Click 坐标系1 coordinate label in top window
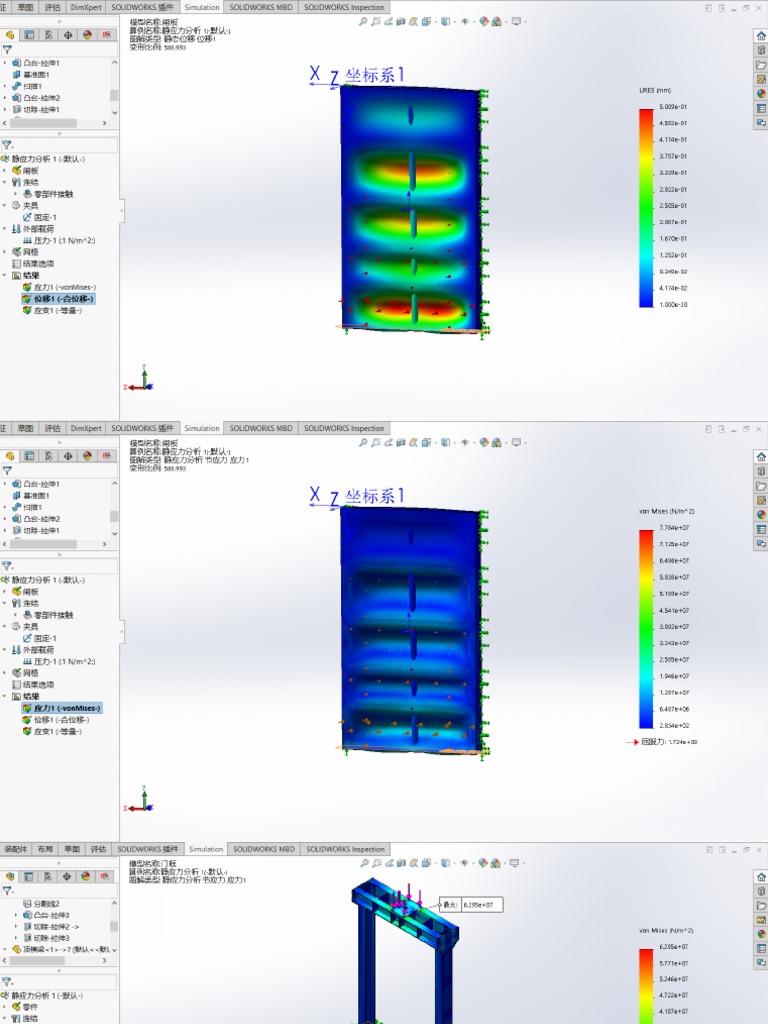This screenshot has height=1024, width=768. coord(374,75)
